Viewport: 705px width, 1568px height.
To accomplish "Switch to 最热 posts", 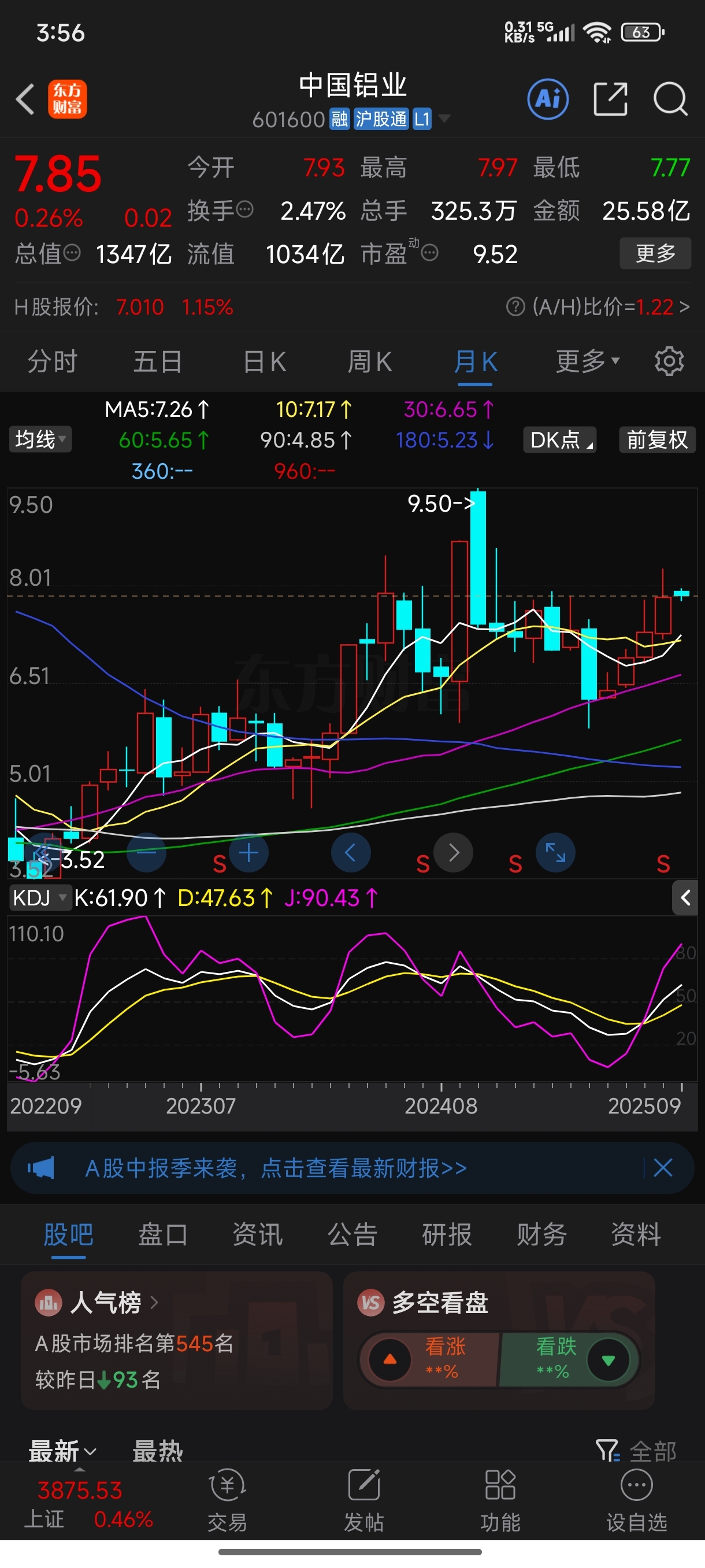I will (158, 1451).
